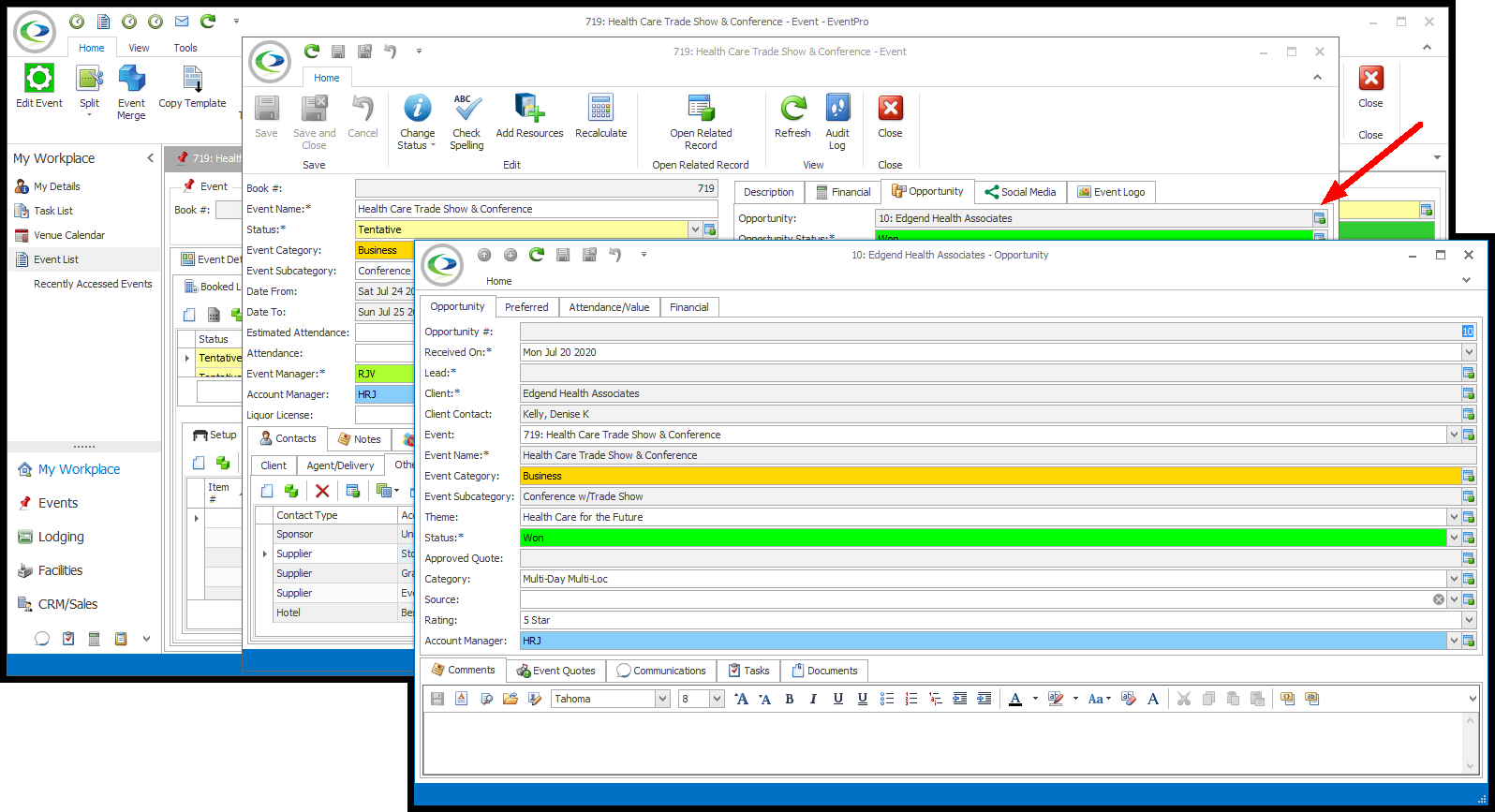Open the font name dropdown showing Tahoma

pyautogui.click(x=662, y=699)
